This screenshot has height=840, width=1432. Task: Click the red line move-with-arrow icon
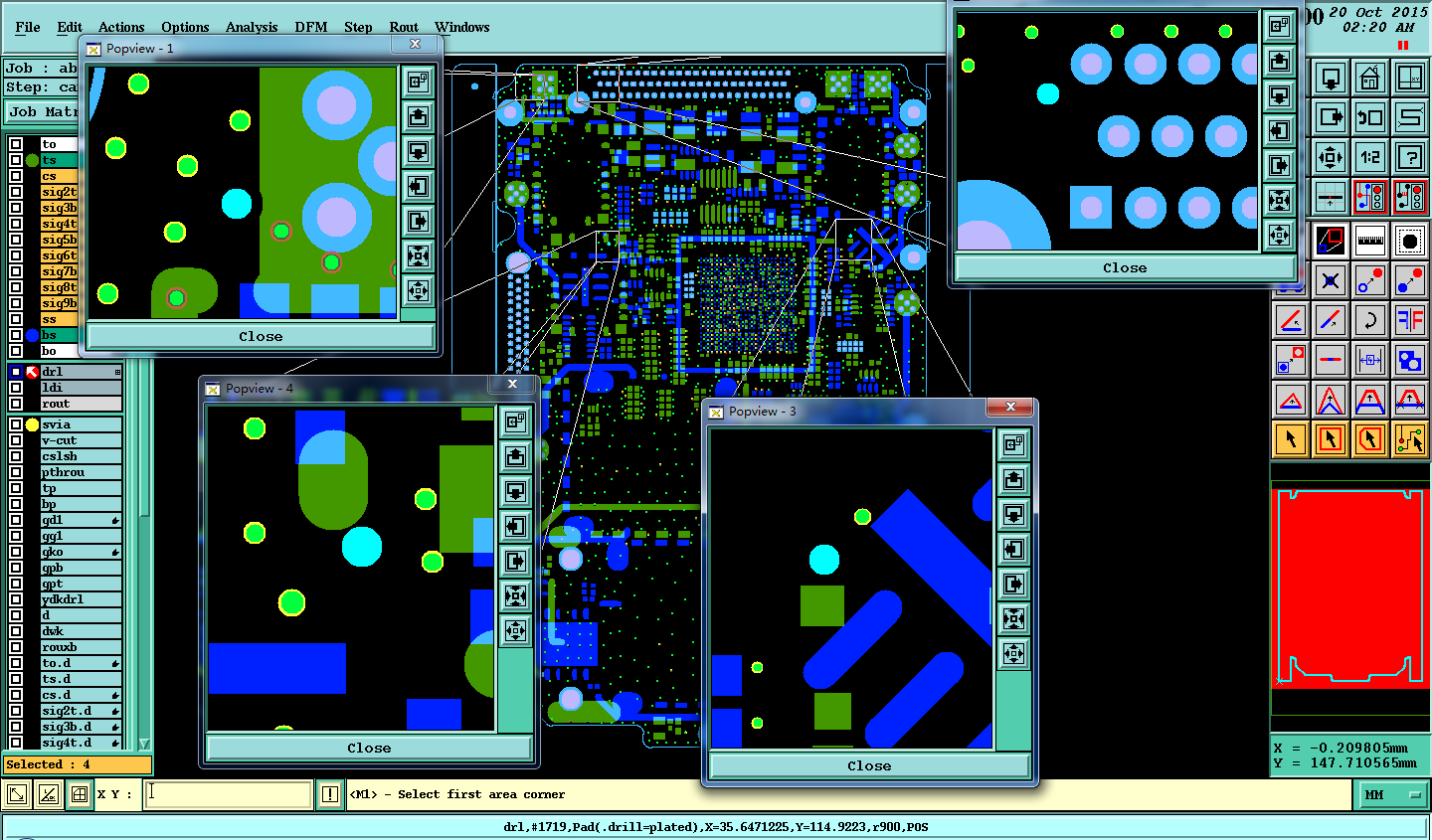(1291, 320)
